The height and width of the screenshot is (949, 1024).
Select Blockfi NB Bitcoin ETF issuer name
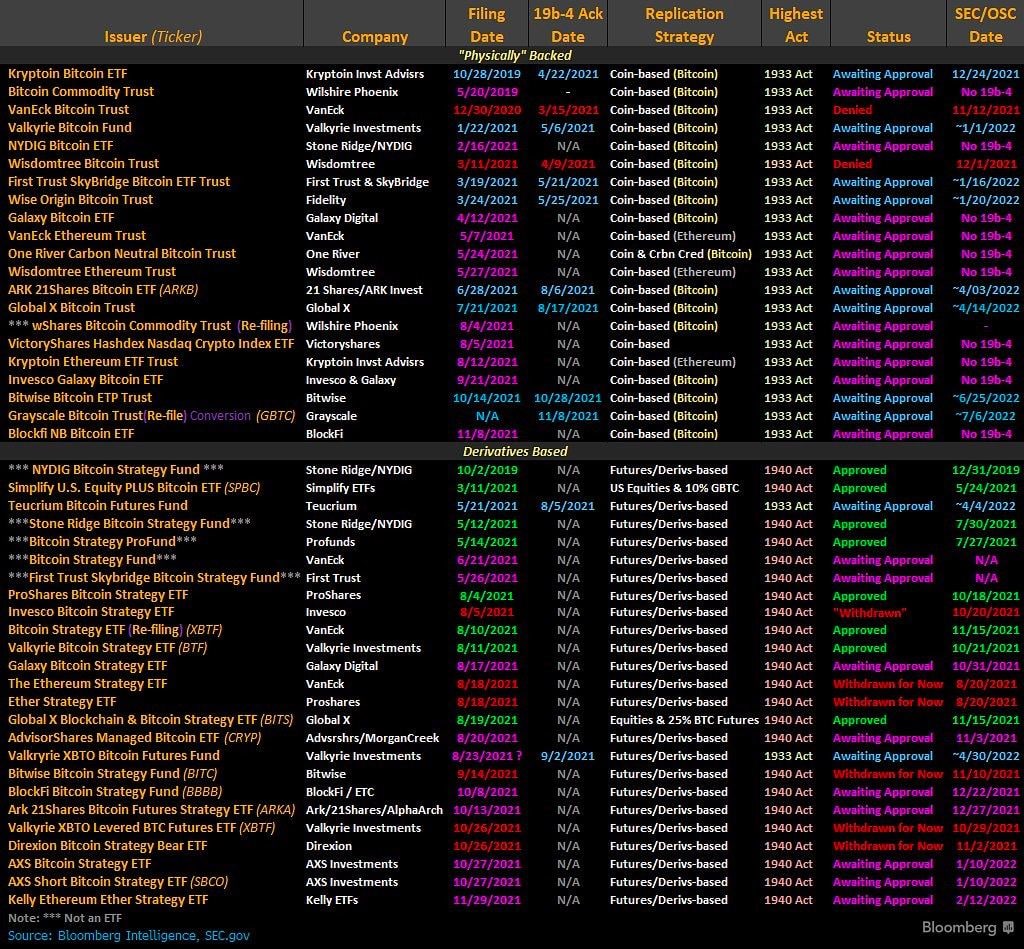pos(71,433)
